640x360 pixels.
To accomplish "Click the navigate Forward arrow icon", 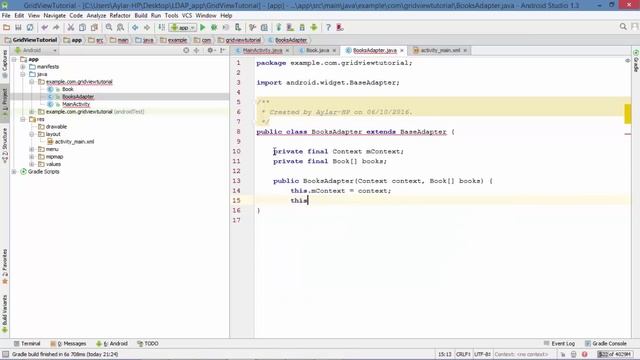I will [x=147, y=27].
